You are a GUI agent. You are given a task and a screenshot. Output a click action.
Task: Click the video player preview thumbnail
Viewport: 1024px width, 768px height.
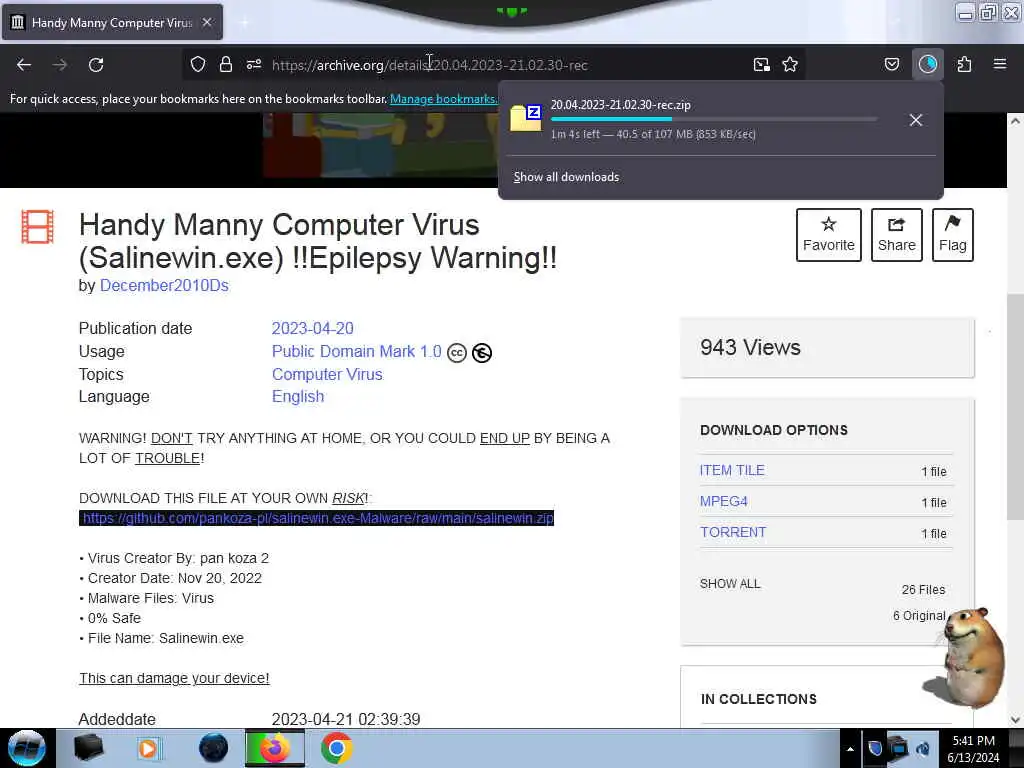[382, 144]
